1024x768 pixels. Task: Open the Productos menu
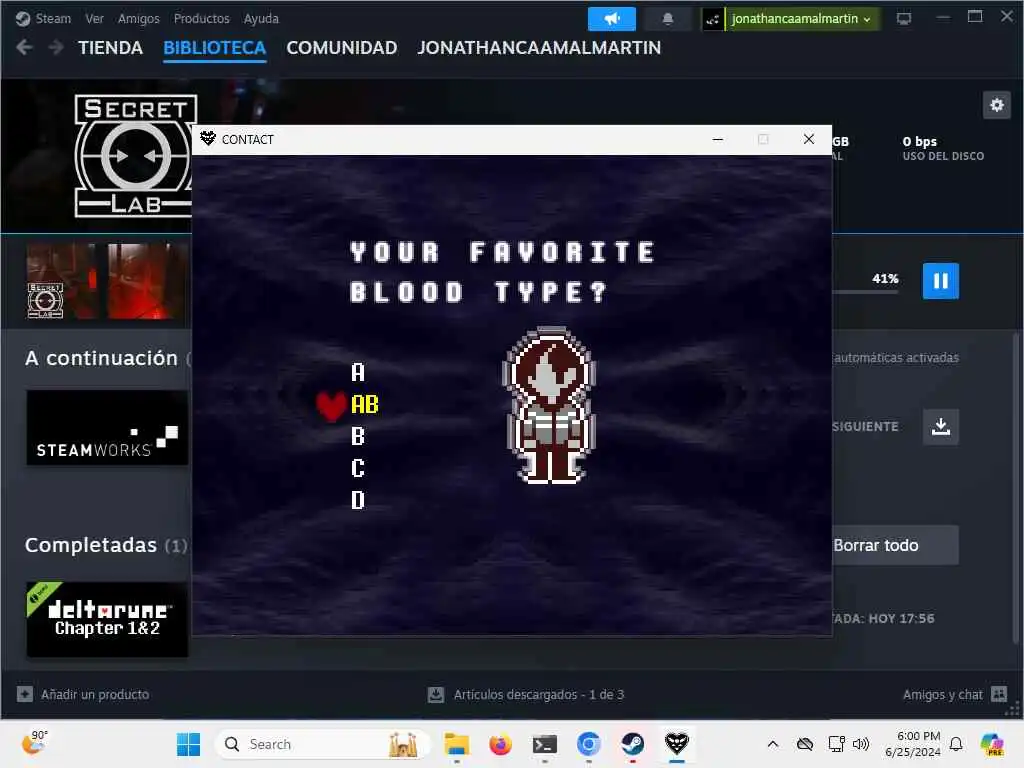coord(201,18)
